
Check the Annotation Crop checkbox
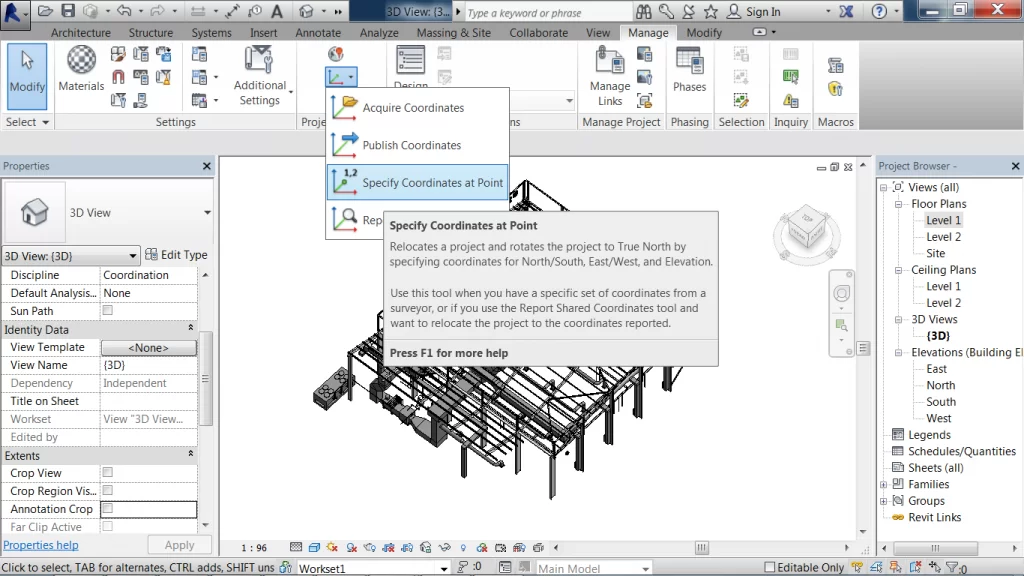click(108, 509)
